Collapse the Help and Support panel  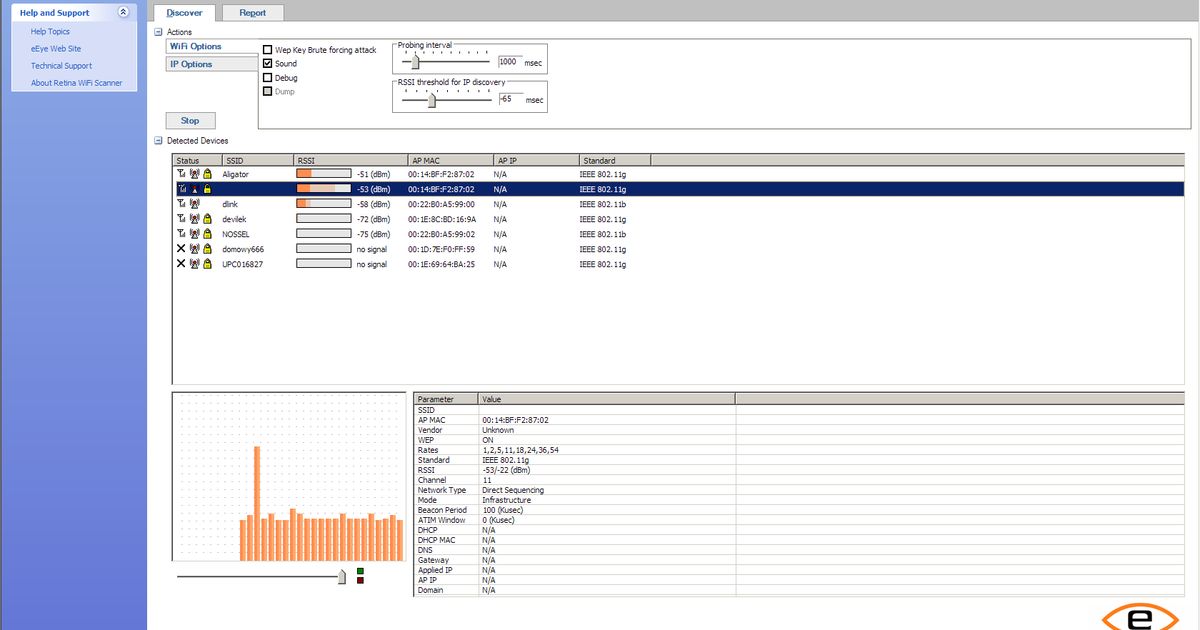tap(125, 12)
